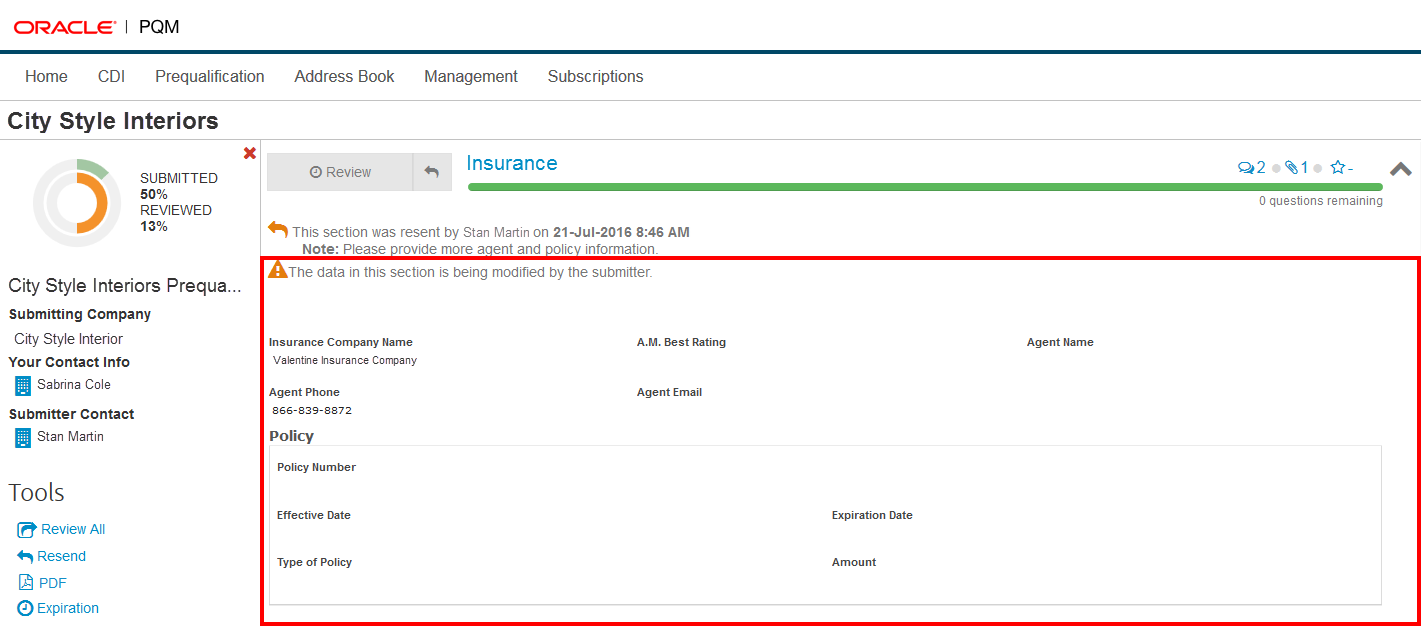Image resolution: width=1421 pixels, height=626 pixels.
Task: Go to the Prequalification menu
Action: tap(210, 76)
